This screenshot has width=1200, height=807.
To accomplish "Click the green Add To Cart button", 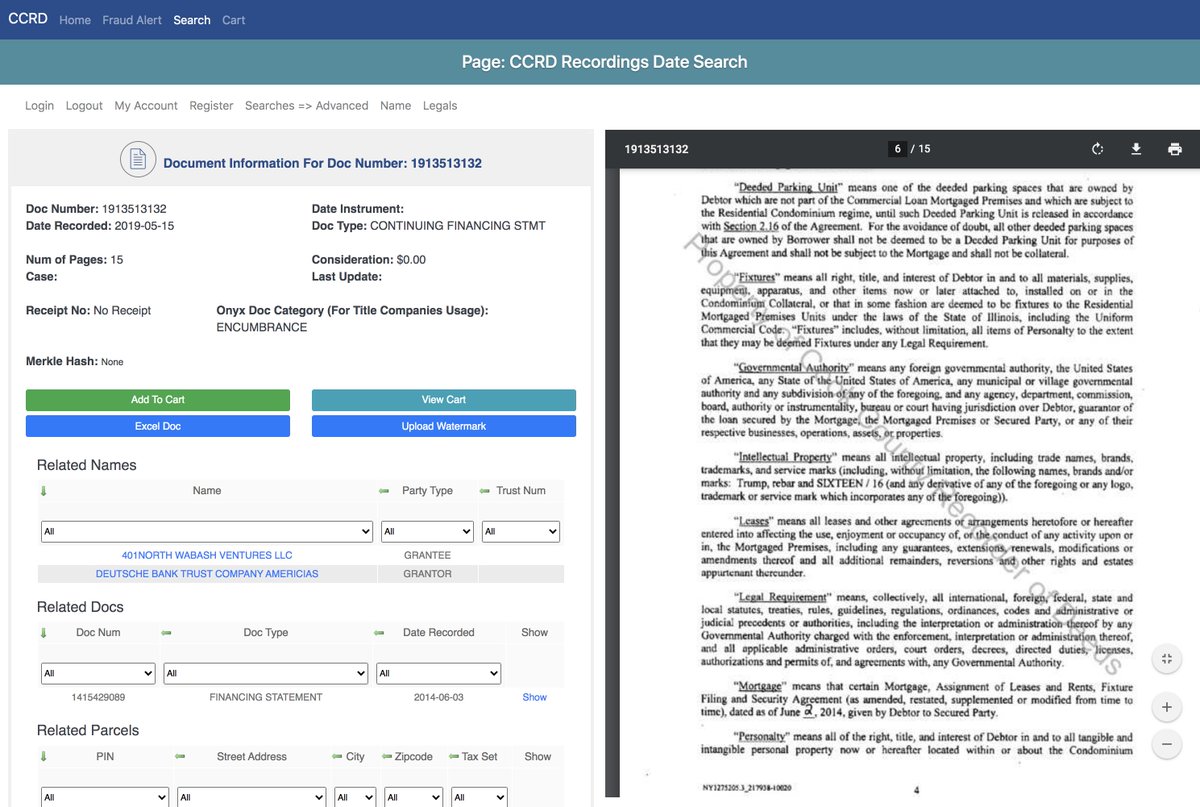I will [158, 400].
